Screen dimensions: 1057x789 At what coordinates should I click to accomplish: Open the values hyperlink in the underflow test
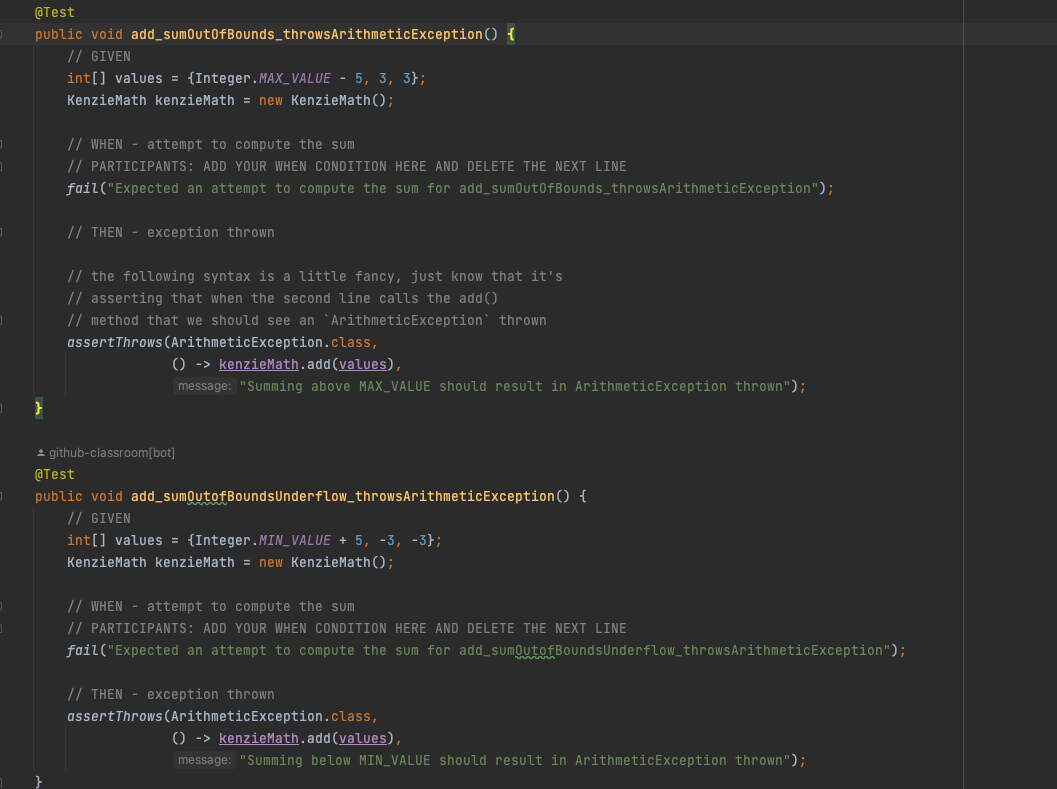point(362,738)
